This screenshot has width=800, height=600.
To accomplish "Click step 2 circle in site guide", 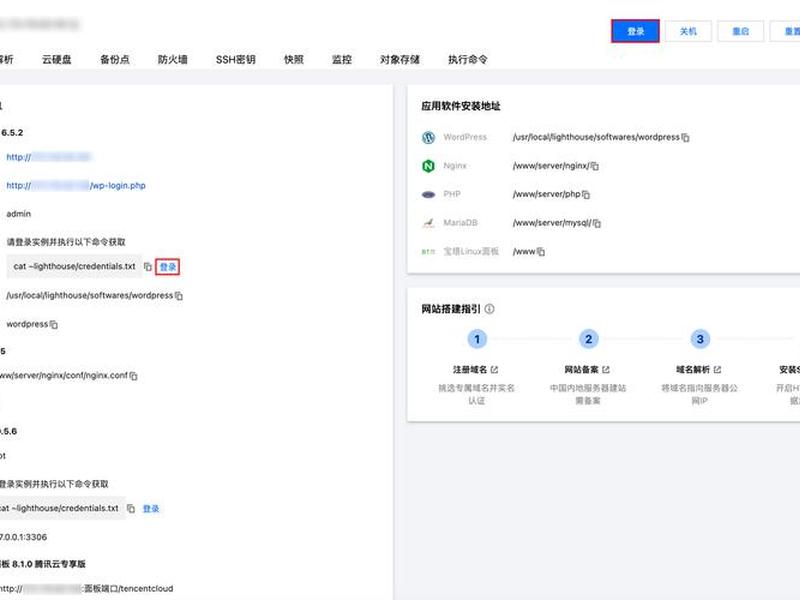I will click(589, 339).
